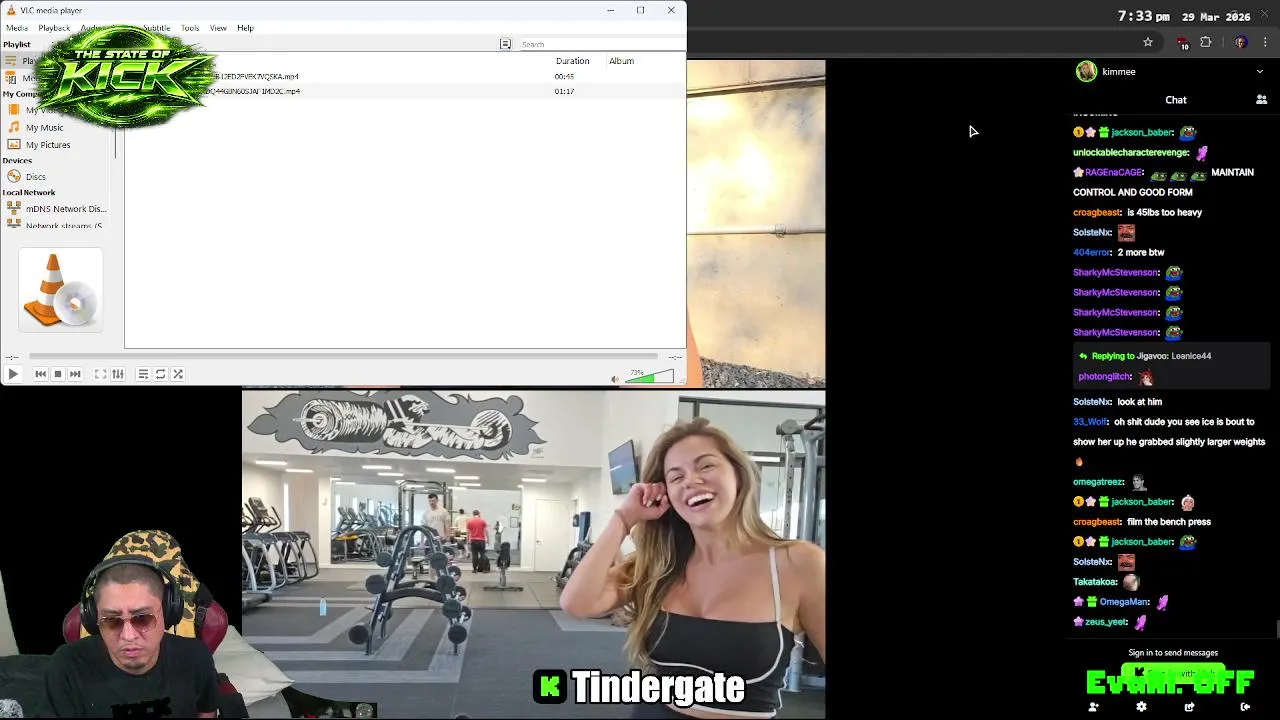Viewport: 1280px width, 720px height.
Task: Expand the kimmee channel dropdown chevron
Action: [1259, 72]
